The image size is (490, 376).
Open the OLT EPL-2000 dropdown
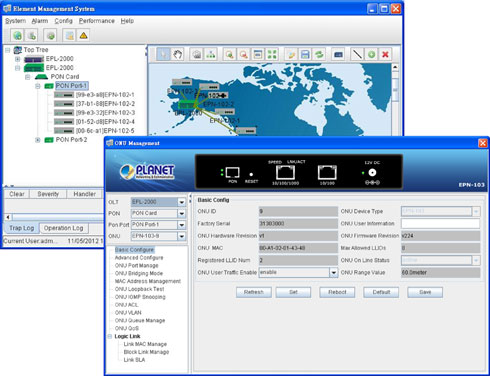coord(181,202)
